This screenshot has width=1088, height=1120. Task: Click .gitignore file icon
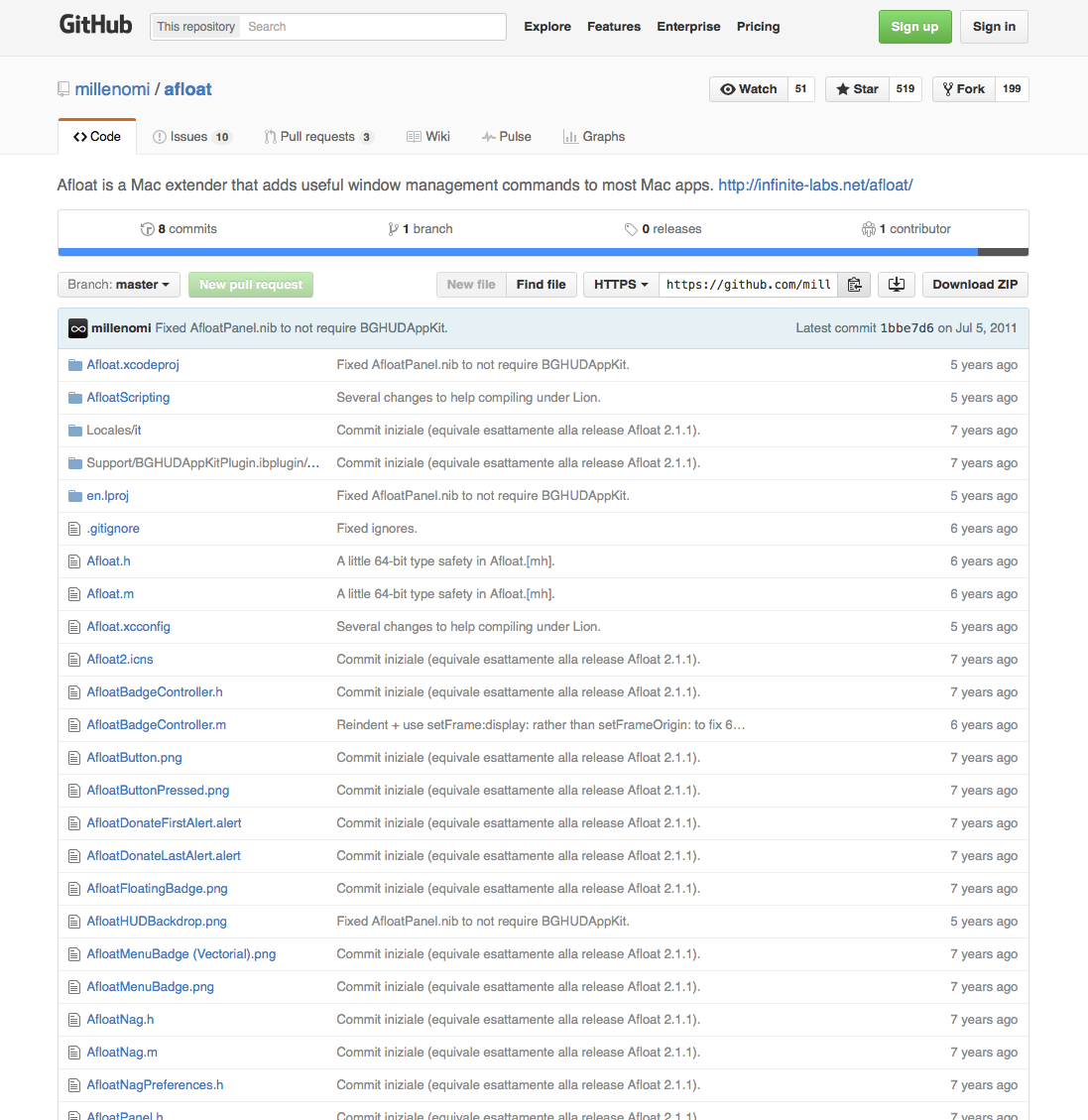[74, 529]
